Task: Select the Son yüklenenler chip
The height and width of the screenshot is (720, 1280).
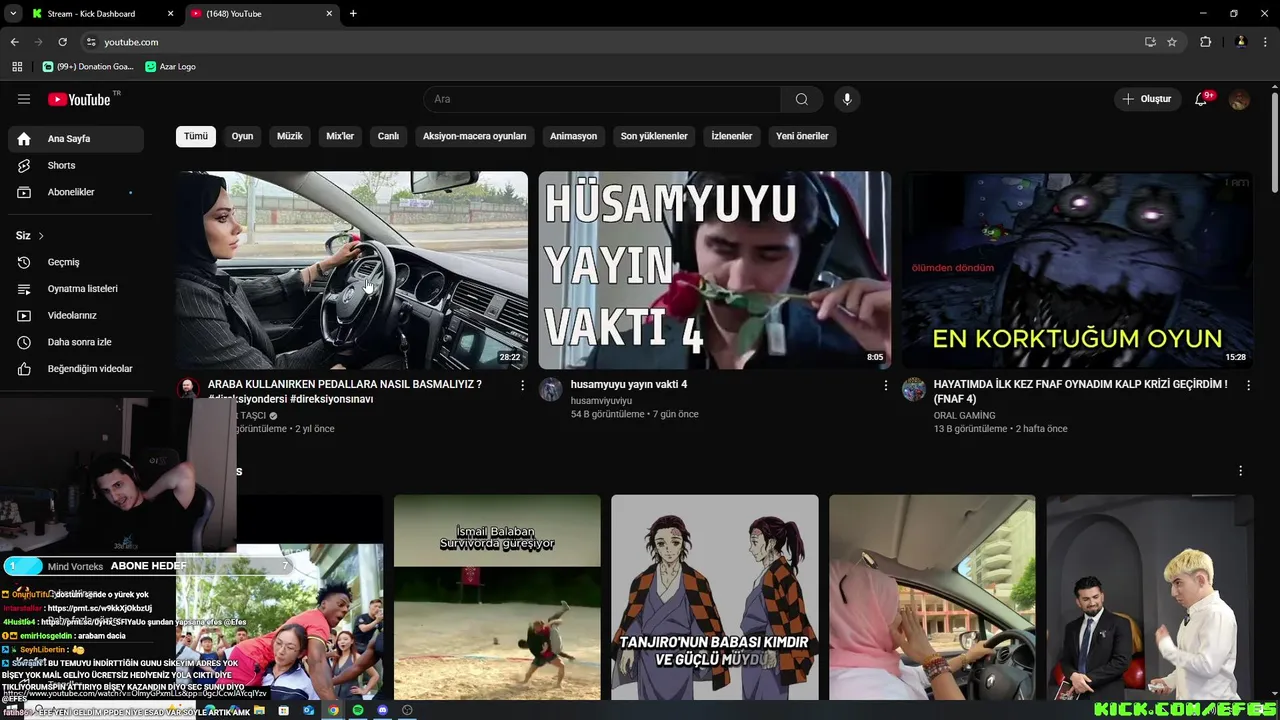Action: 654,136
